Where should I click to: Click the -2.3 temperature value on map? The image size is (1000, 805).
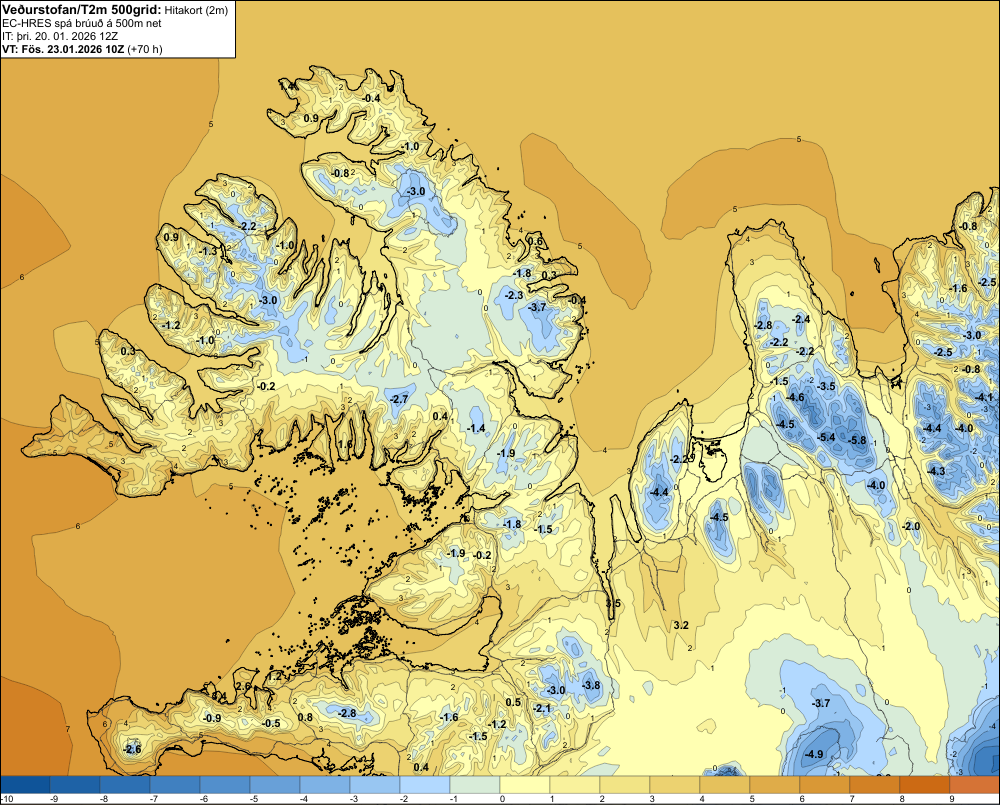514,295
